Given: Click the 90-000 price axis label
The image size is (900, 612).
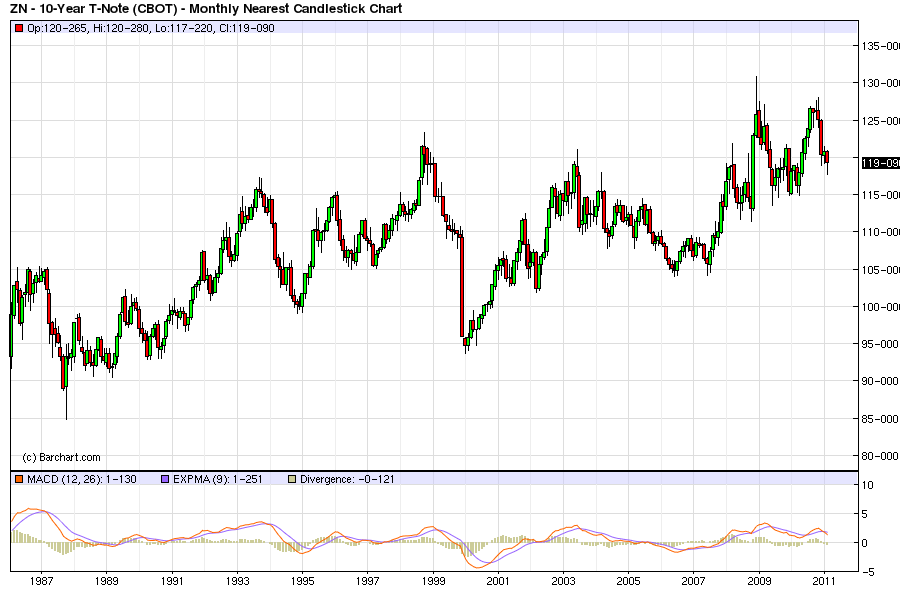Looking at the screenshot, I should click(880, 381).
